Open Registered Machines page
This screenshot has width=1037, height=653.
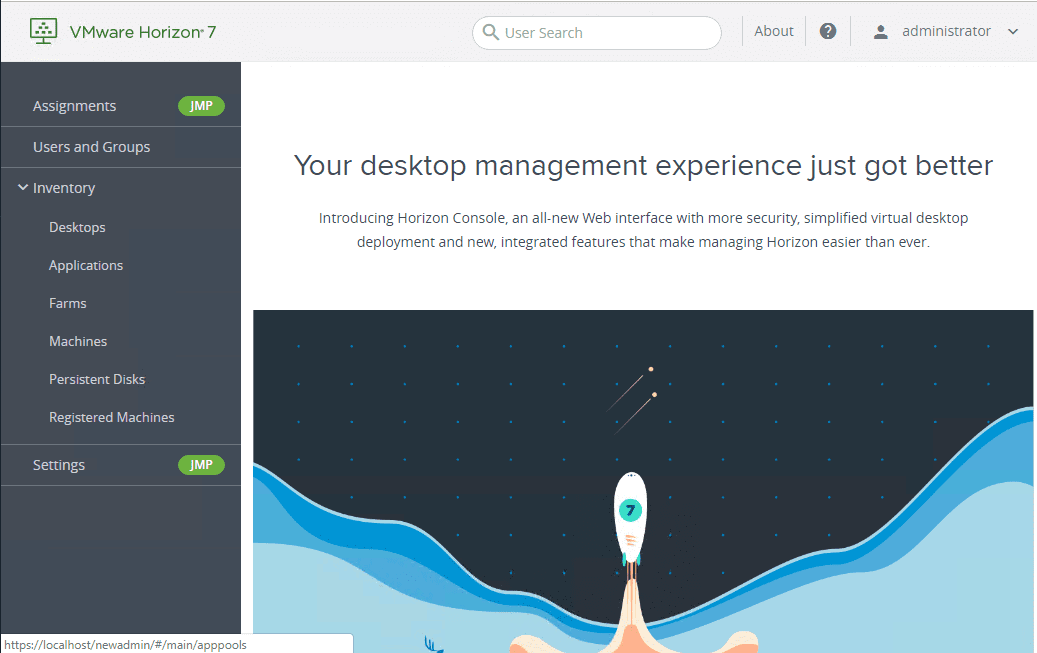tap(111, 416)
